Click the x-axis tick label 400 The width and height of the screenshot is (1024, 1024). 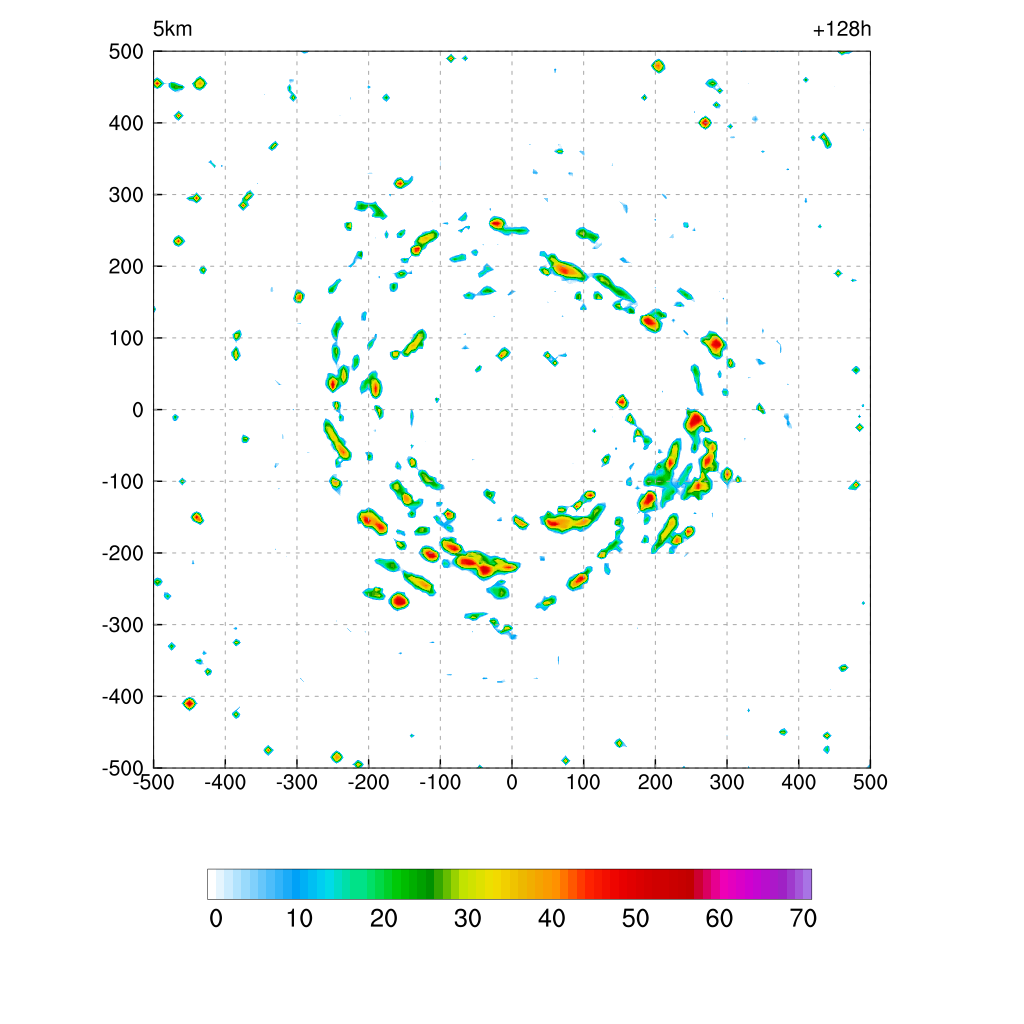[799, 782]
